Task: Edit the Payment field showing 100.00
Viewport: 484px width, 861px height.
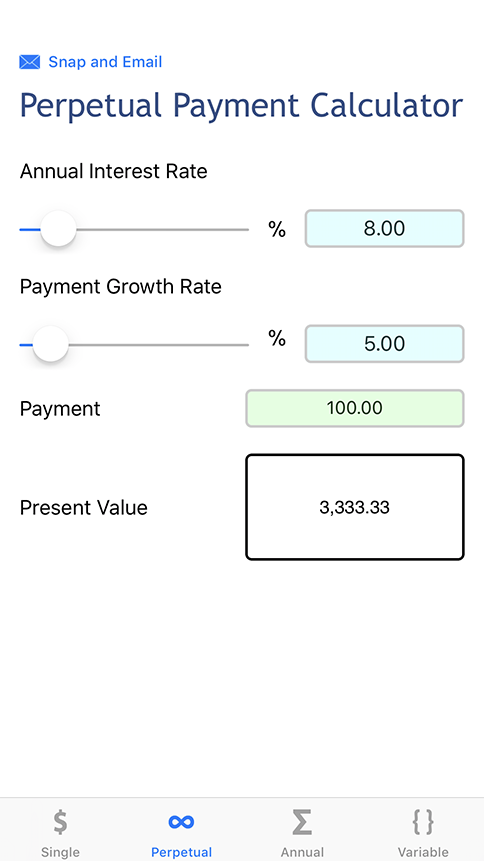Action: (355, 408)
